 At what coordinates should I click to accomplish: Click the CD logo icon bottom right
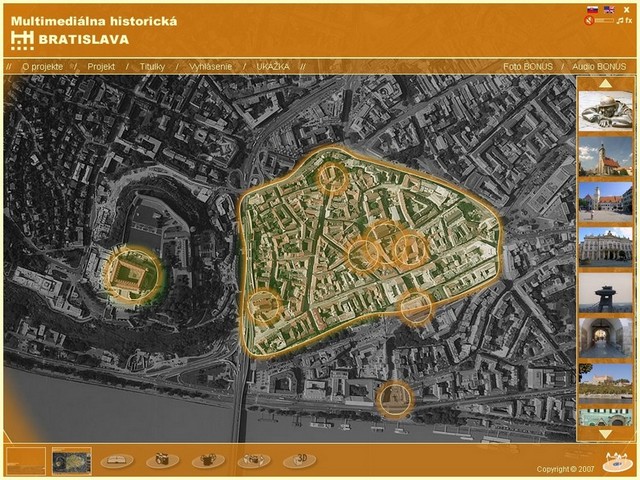(x=616, y=462)
